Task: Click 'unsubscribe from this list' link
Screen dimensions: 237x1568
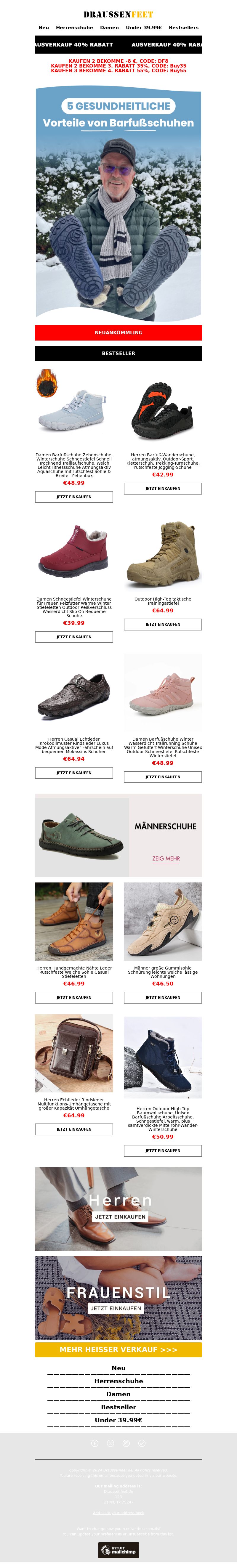Action: point(150,1535)
